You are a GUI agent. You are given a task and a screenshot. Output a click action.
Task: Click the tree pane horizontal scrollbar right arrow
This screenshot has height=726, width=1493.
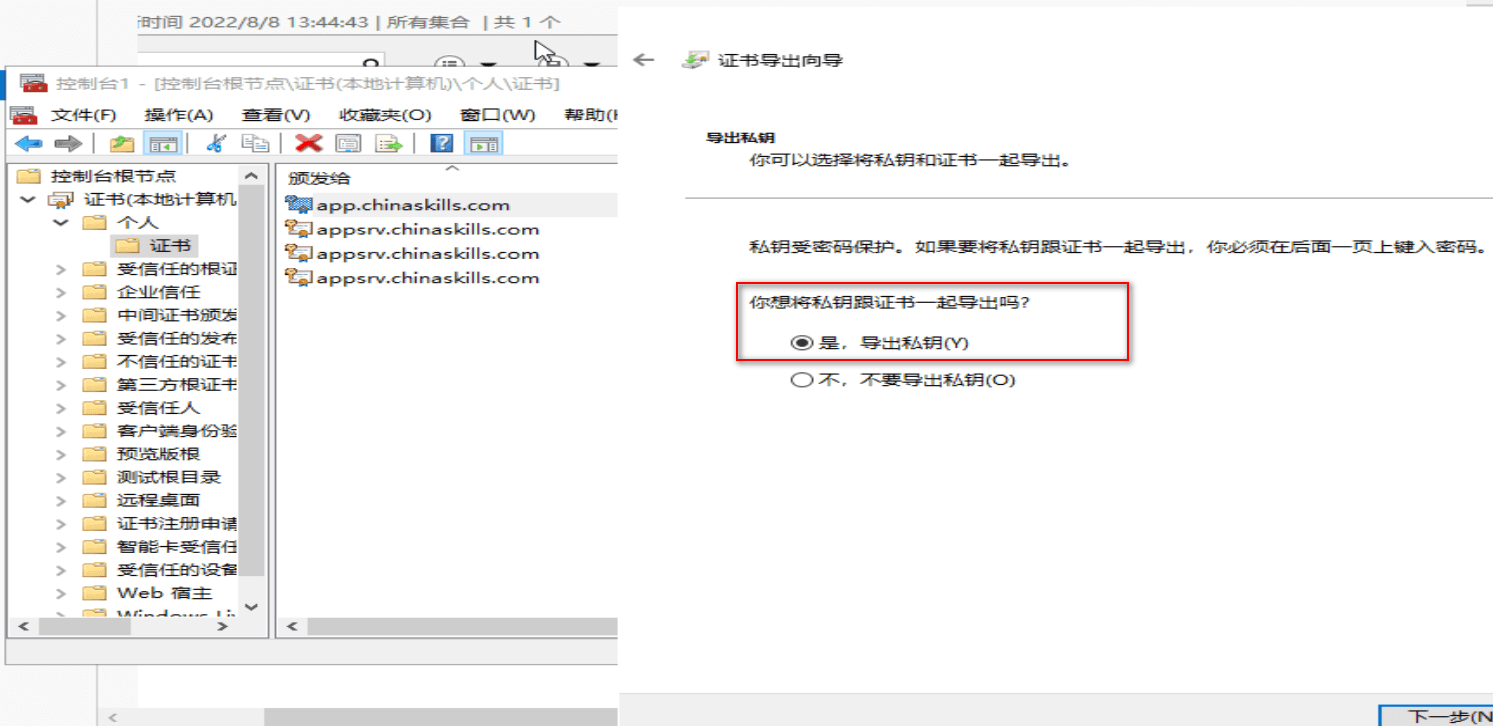point(223,627)
